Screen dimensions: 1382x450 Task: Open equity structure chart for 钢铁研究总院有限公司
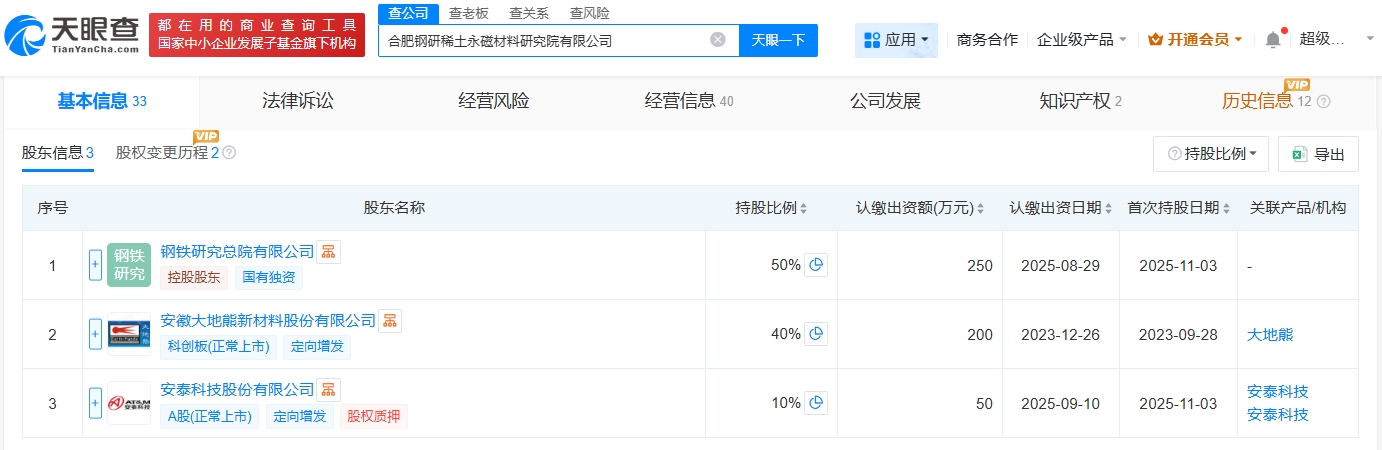[329, 252]
